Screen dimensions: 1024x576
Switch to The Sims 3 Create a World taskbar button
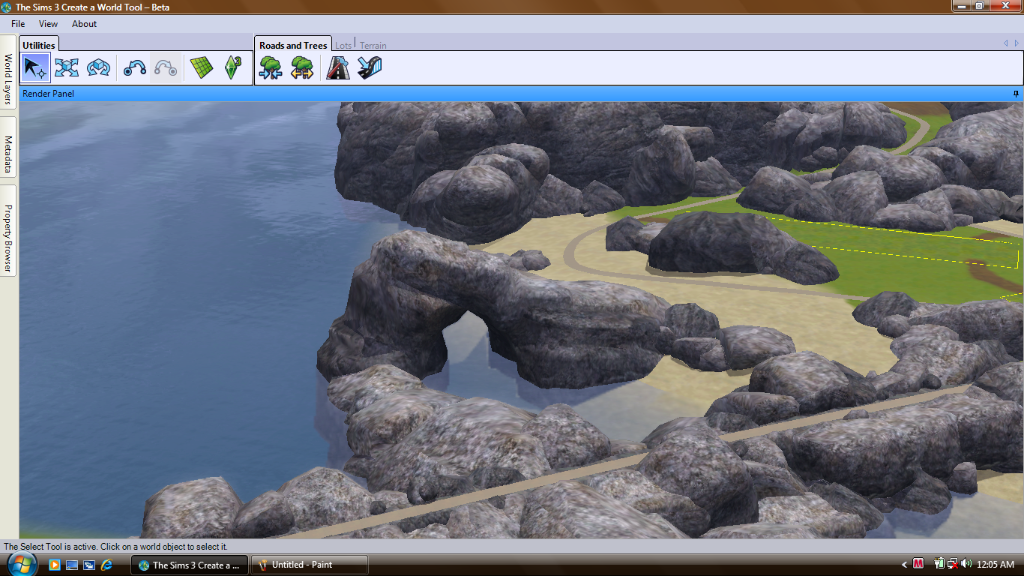tap(189, 565)
